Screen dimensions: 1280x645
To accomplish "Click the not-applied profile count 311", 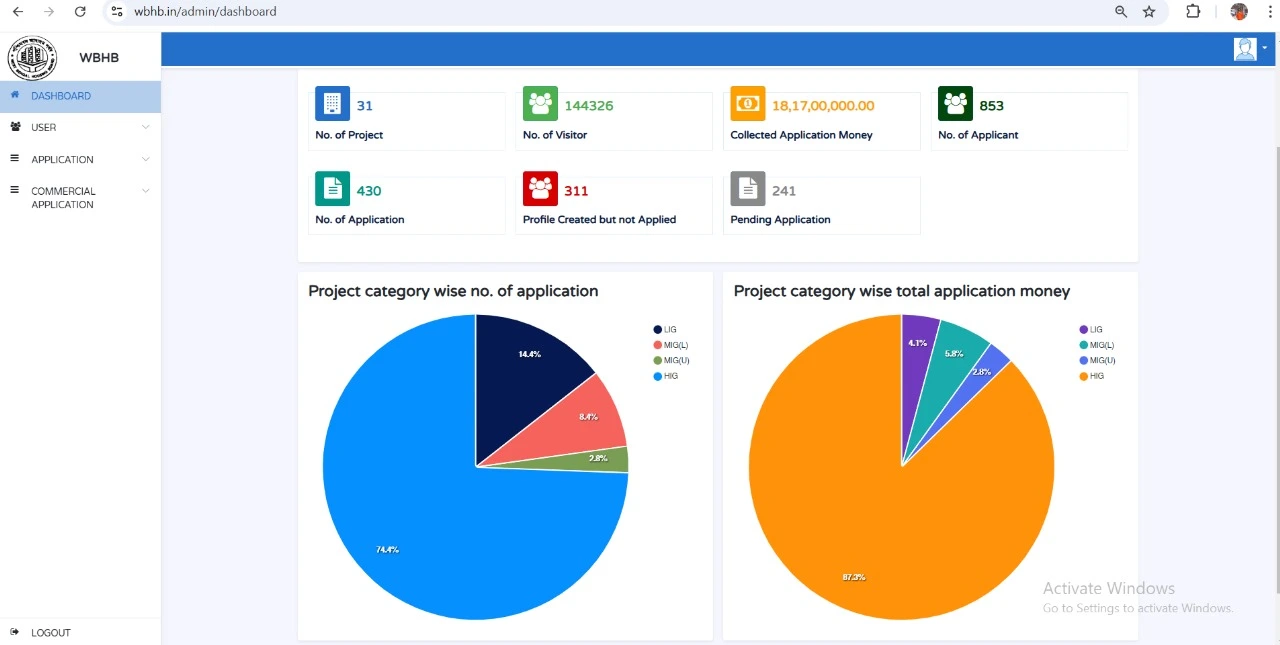I will (x=576, y=190).
